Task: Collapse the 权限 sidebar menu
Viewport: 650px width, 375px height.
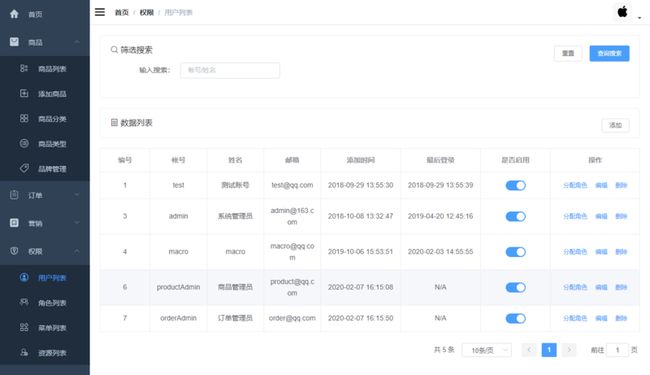Action: tap(45, 251)
